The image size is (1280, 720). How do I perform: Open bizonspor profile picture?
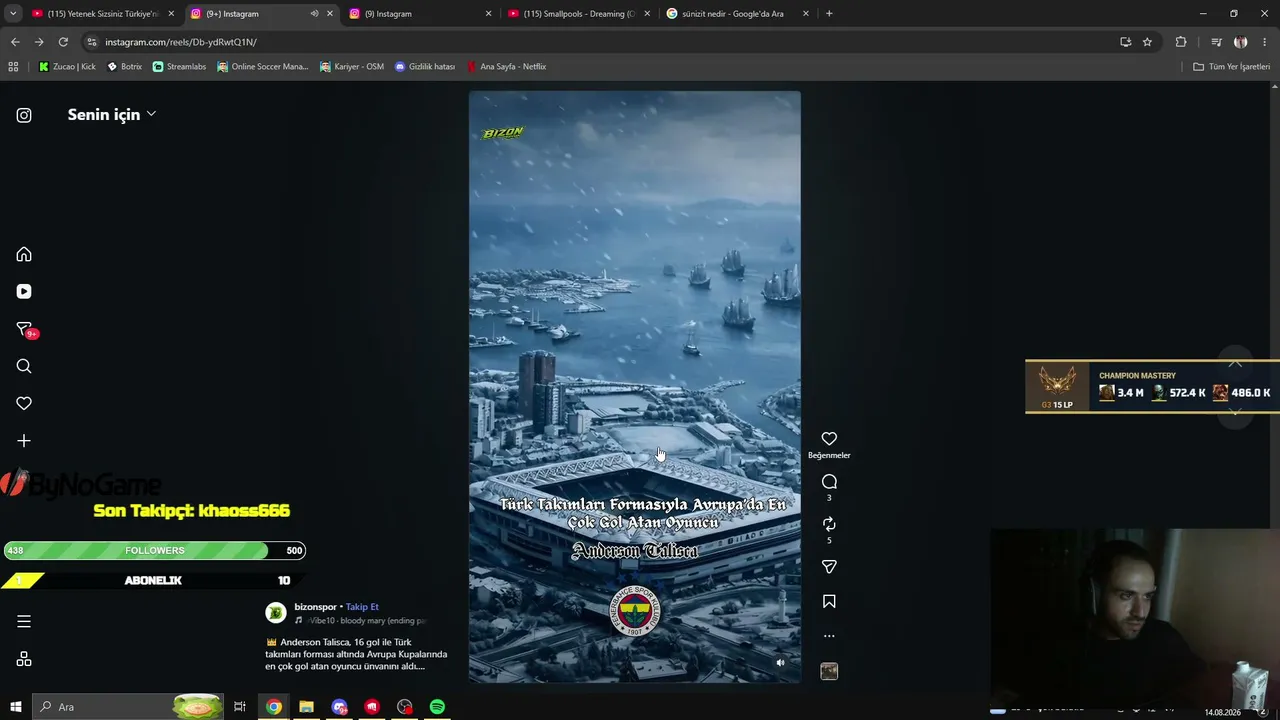[x=276, y=613]
